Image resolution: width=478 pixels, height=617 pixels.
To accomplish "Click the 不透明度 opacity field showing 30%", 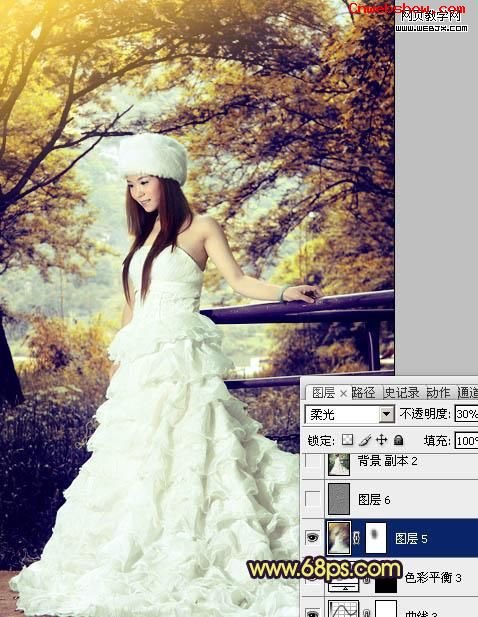I will coord(466,414).
